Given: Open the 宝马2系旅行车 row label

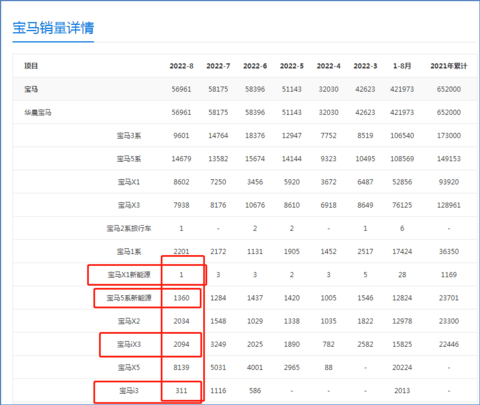Looking at the screenshot, I should click(129, 228).
